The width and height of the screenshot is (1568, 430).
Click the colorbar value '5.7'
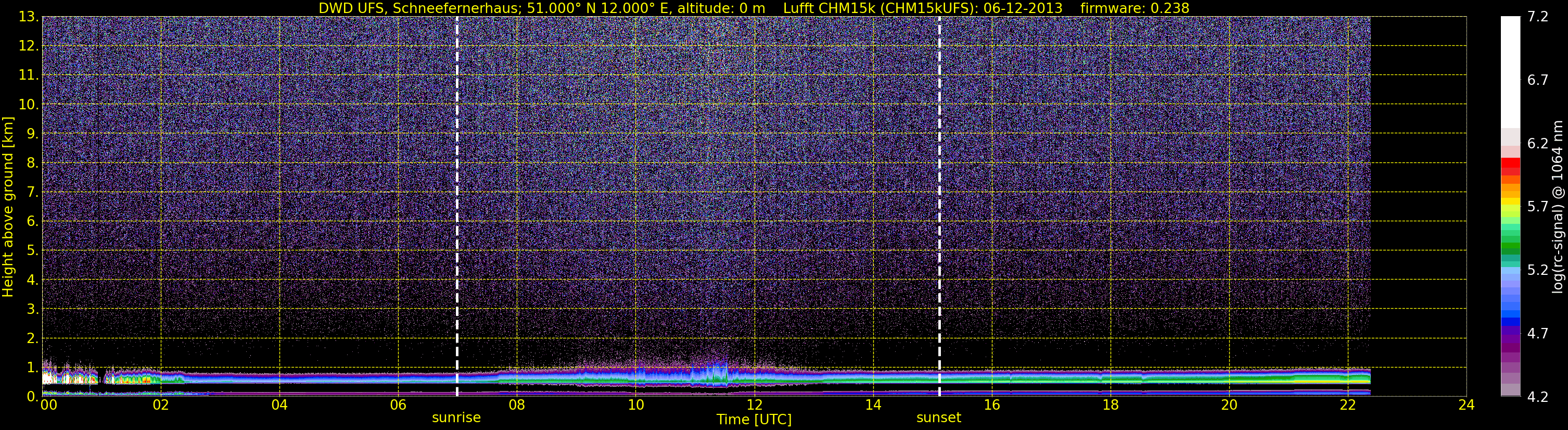(x=1538, y=207)
